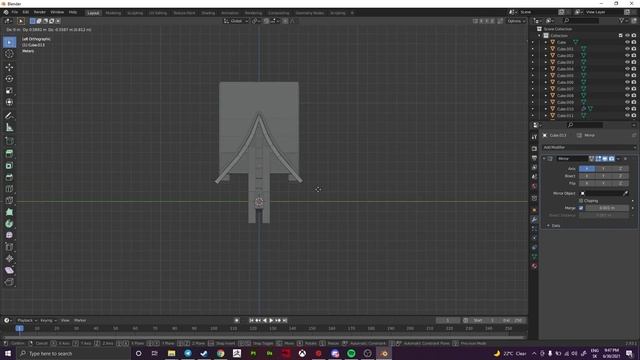The height and width of the screenshot is (360, 640).
Task: Pick the Mirror Object with the eyedropper
Action: (626, 193)
